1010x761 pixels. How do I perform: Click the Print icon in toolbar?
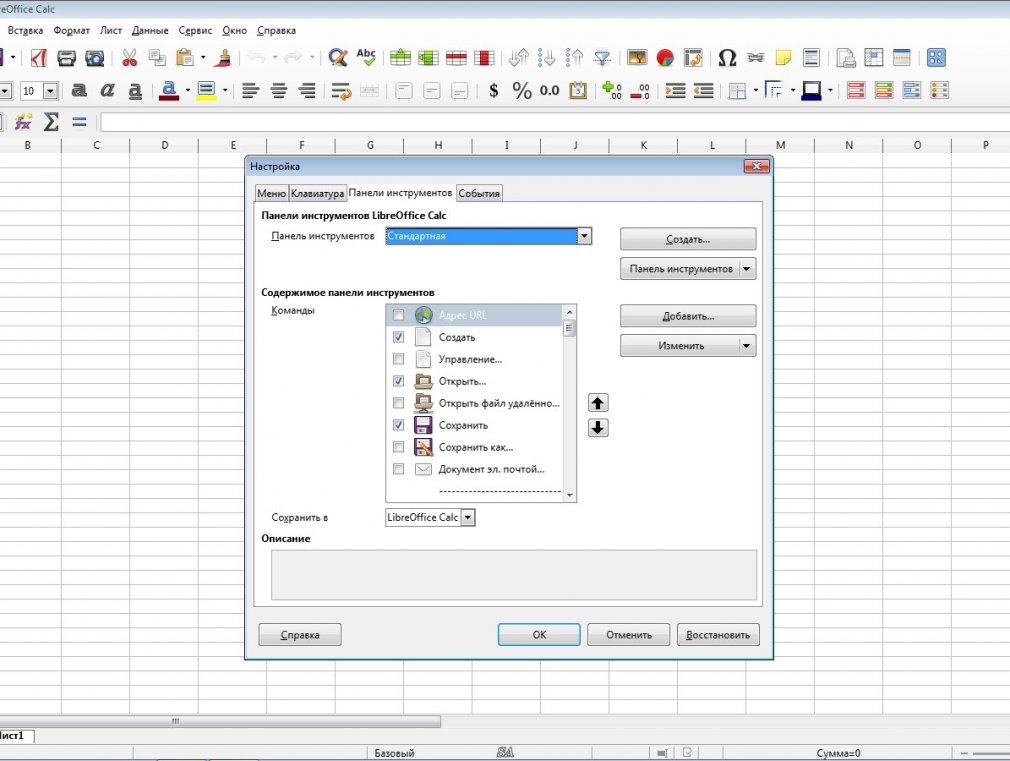click(x=66, y=58)
